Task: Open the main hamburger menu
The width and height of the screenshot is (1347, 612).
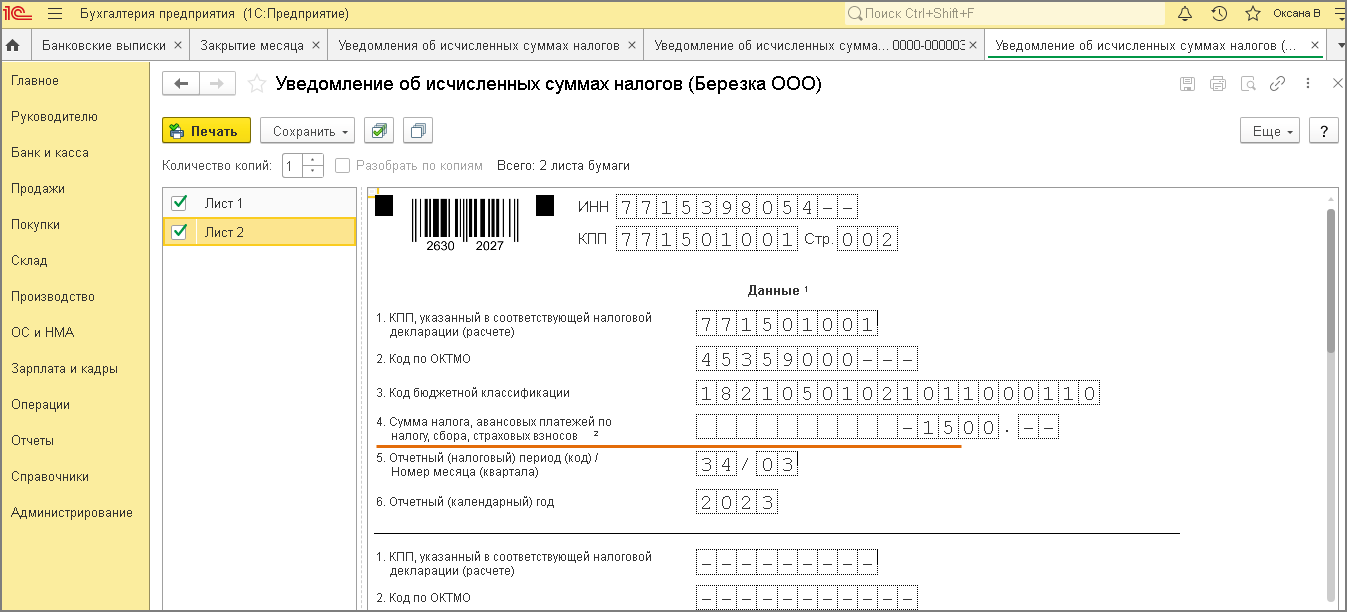Action: pyautogui.click(x=55, y=14)
